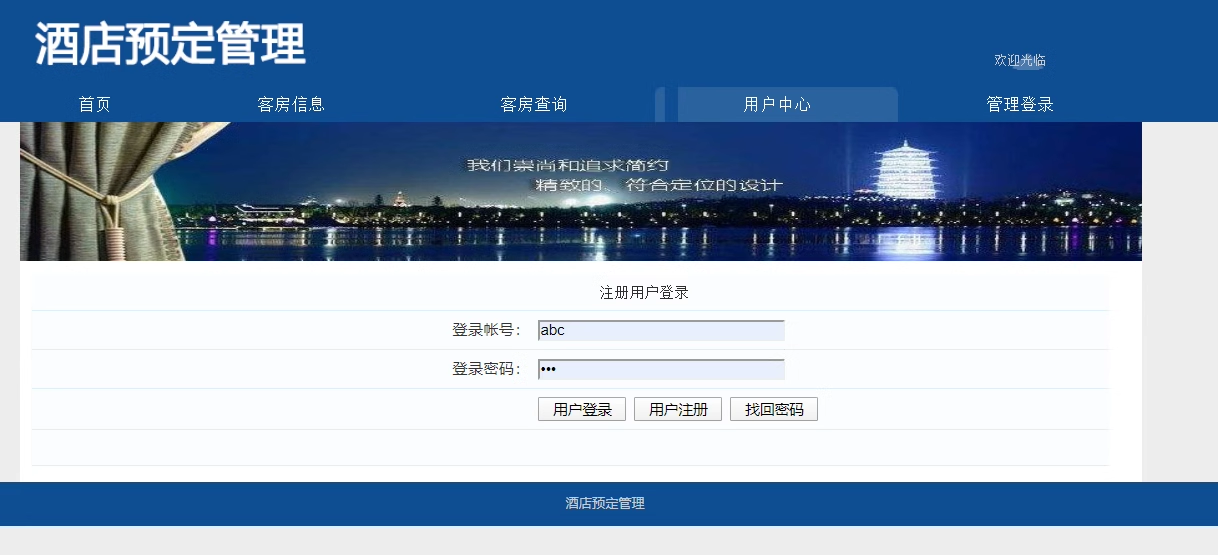Go to the 首页 home page
Image resolution: width=1218 pixels, height=555 pixels.
coord(95,104)
